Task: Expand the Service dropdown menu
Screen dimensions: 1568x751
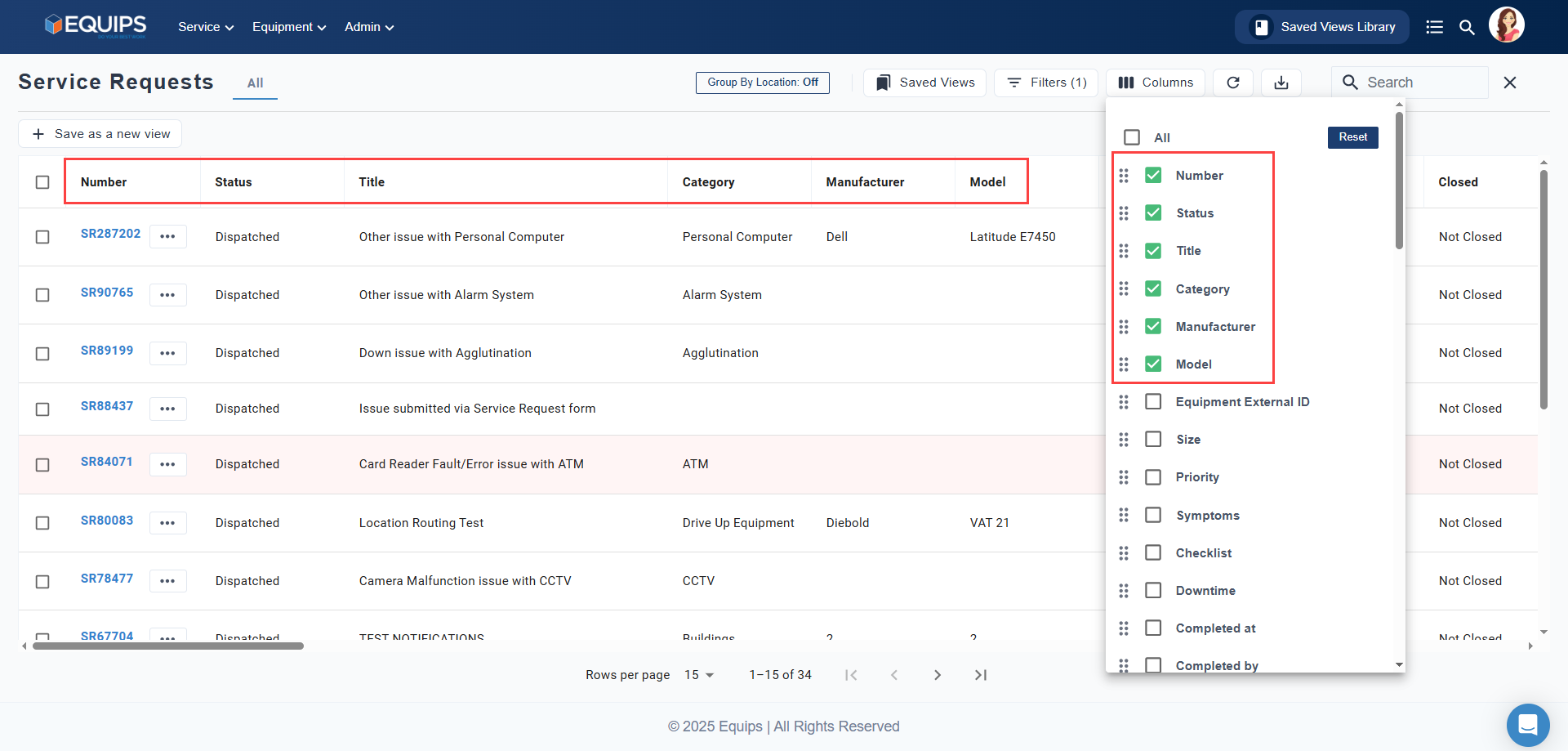Action: click(206, 27)
